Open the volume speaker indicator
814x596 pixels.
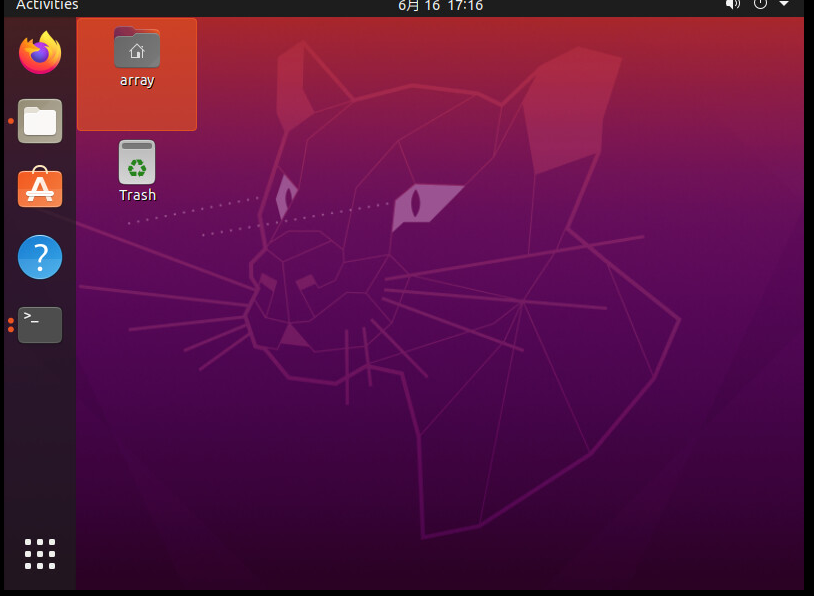(732, 5)
